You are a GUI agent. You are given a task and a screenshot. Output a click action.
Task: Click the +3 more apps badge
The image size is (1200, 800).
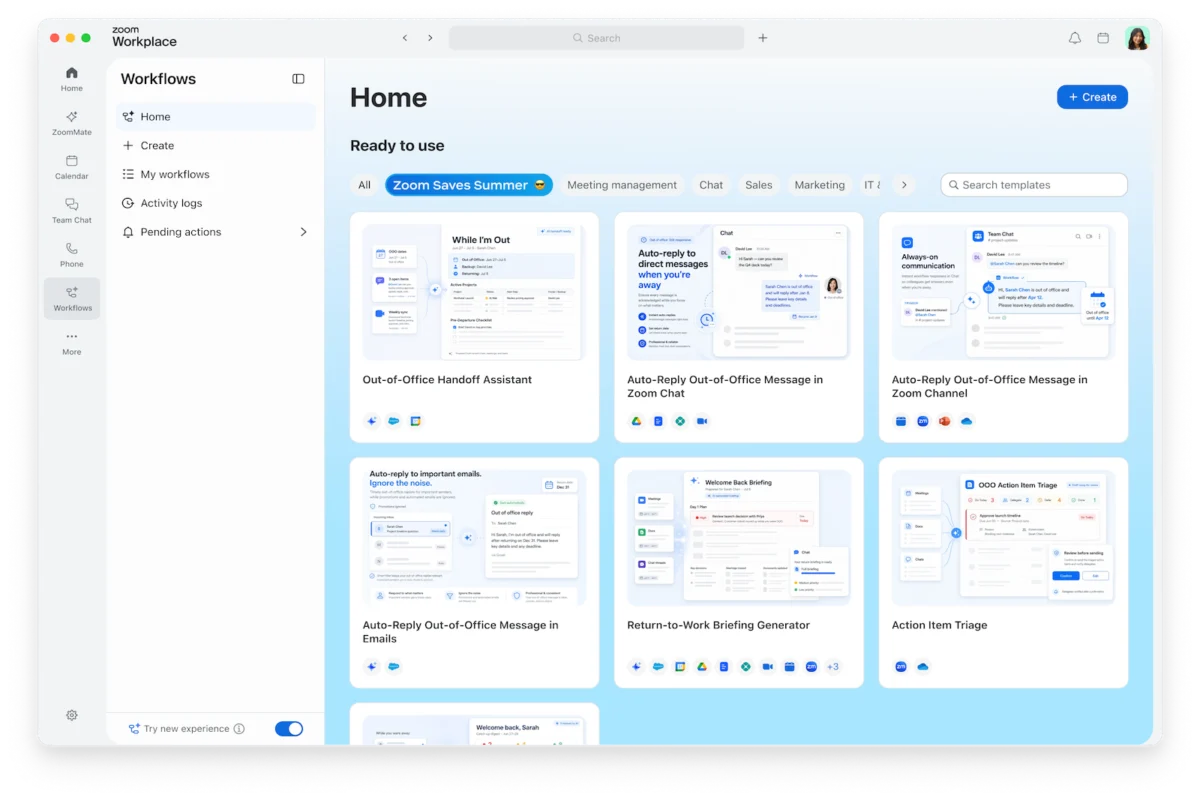pos(832,667)
